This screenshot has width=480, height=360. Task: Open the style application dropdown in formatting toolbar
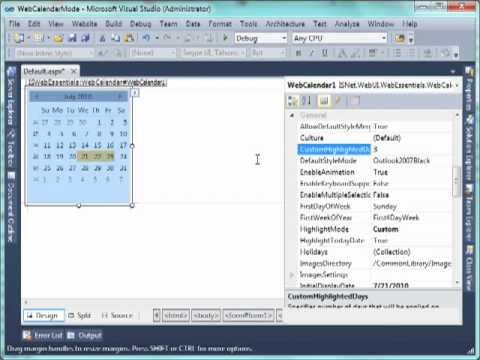pos(55,53)
